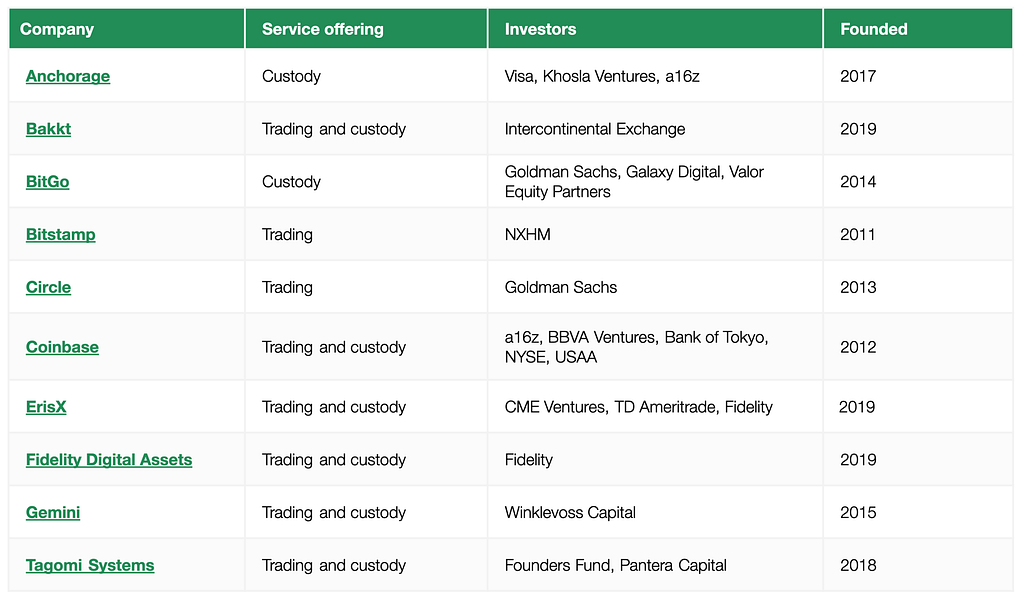Click the Tagomi Systems link
Image resolution: width=1024 pixels, height=600 pixels.
tap(90, 566)
